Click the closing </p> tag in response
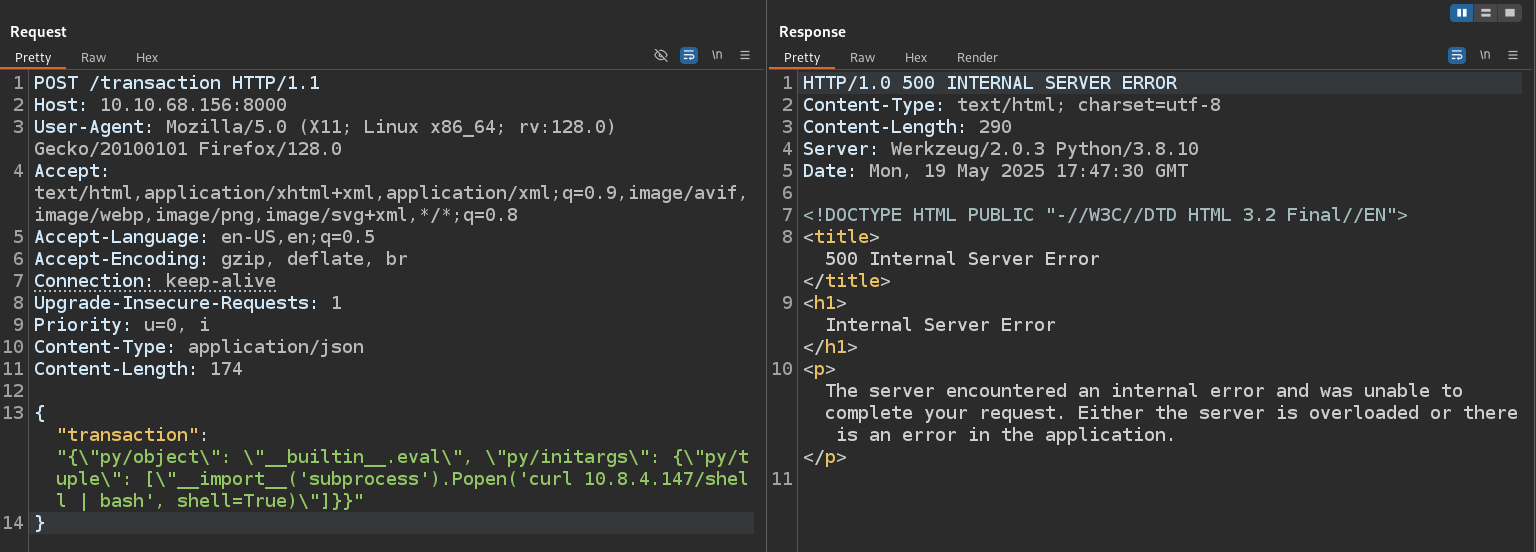 [x=825, y=457]
